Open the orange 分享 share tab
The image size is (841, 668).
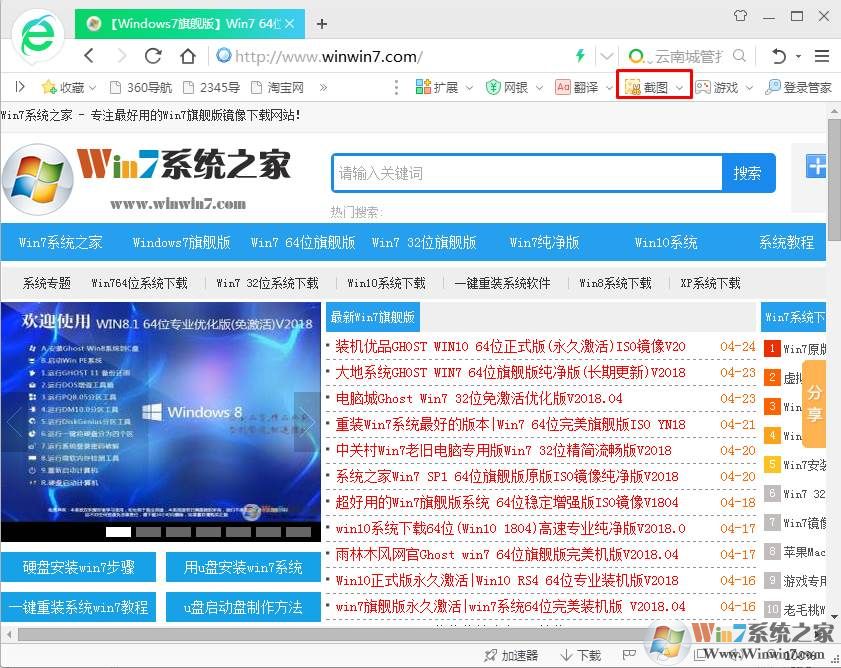tap(815, 403)
